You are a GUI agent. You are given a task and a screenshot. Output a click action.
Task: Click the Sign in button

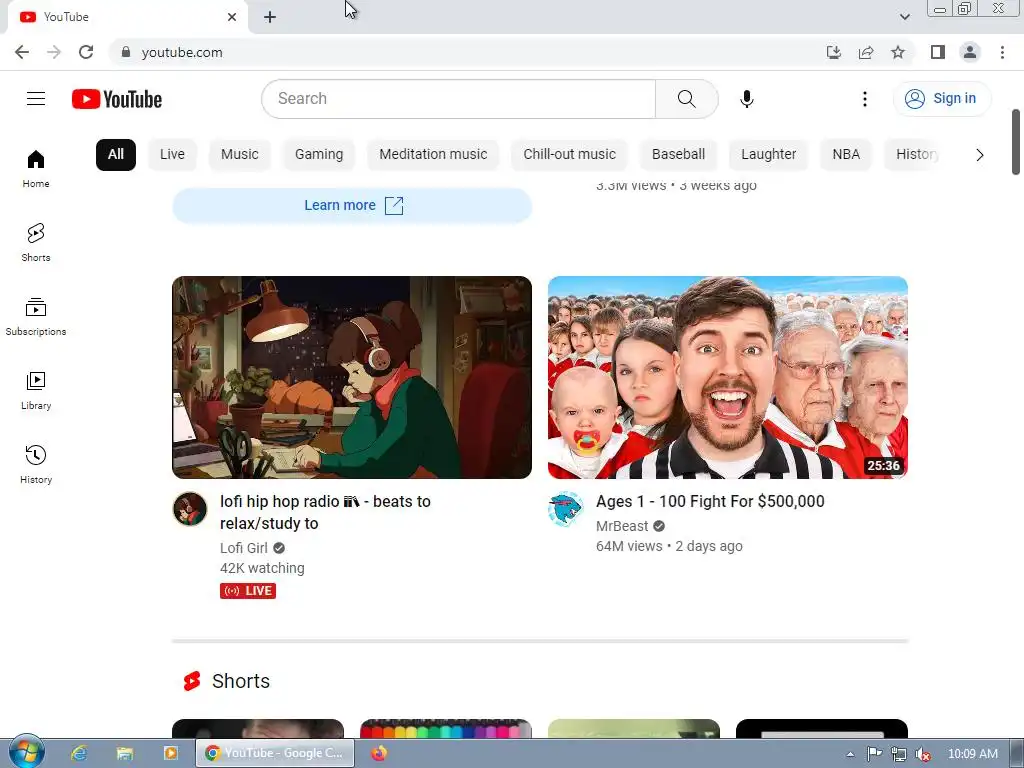(x=942, y=99)
